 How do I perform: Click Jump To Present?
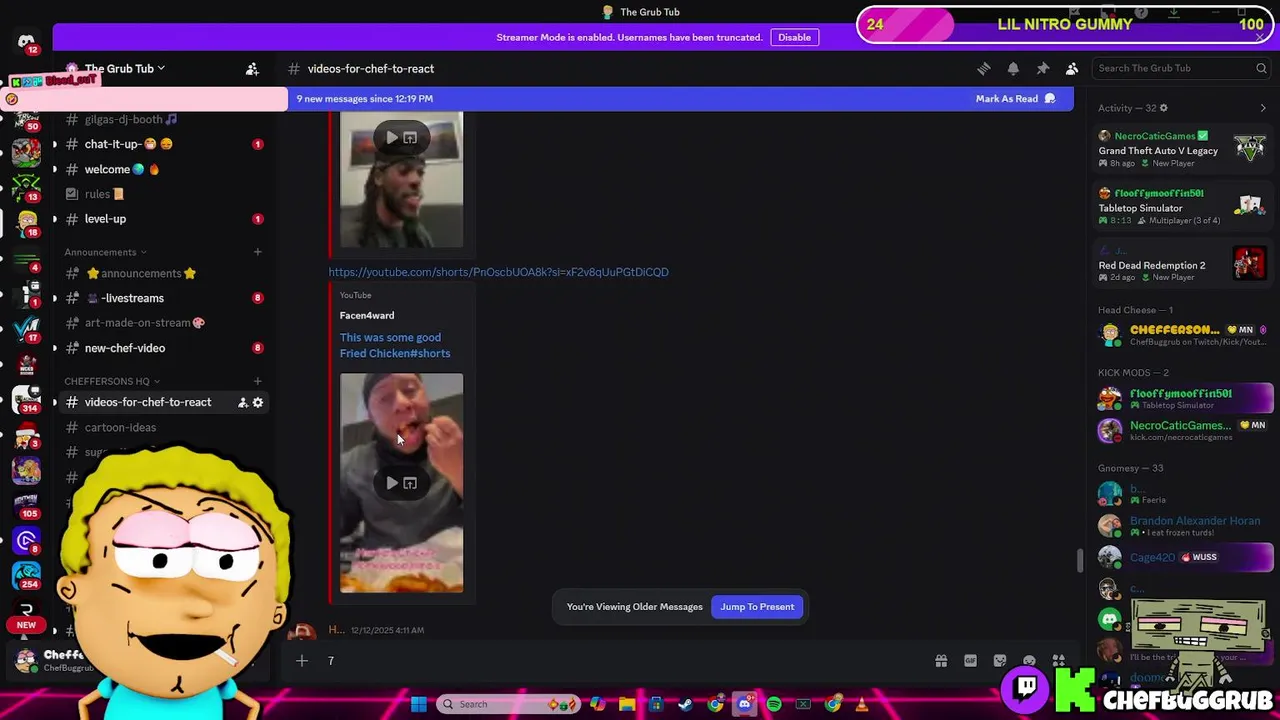pos(757,607)
